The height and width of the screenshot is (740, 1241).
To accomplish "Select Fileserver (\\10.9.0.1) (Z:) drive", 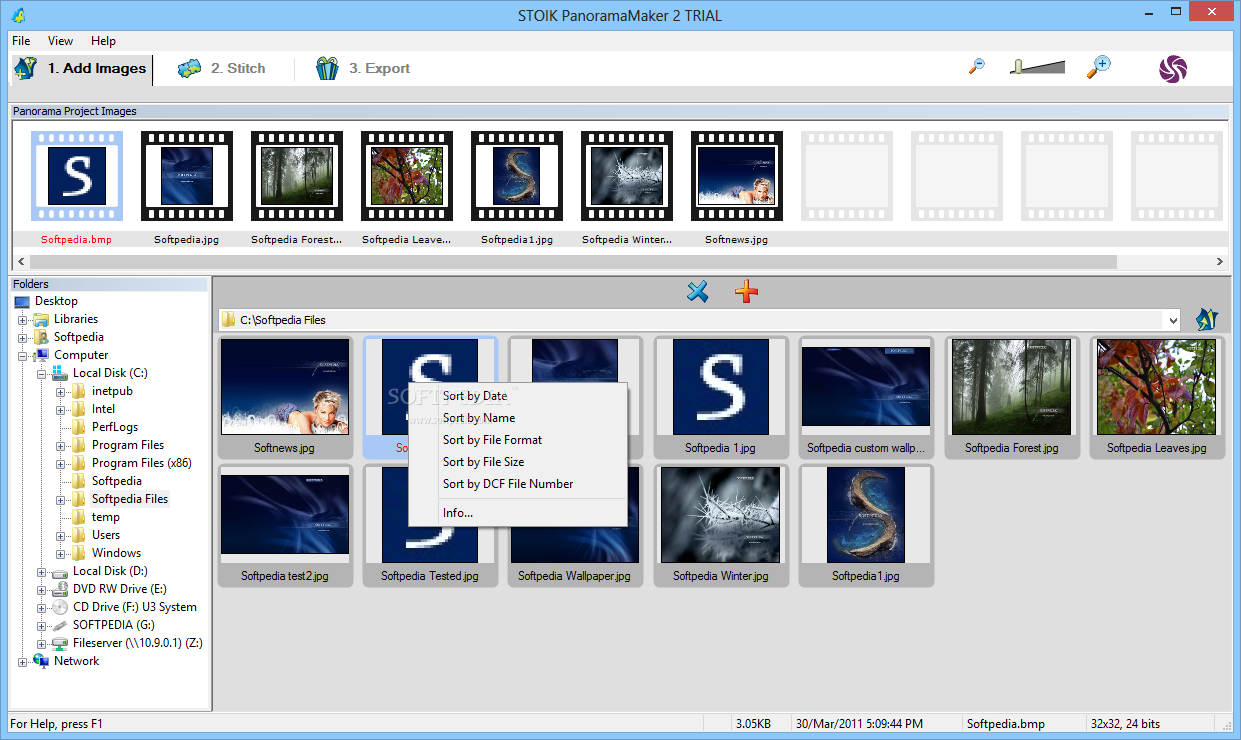I will [x=138, y=643].
